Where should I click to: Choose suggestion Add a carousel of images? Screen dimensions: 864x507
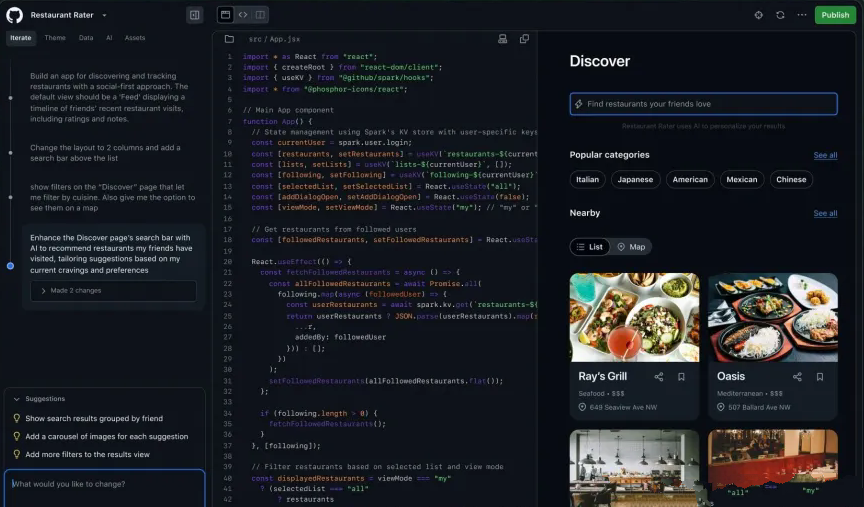point(107,436)
